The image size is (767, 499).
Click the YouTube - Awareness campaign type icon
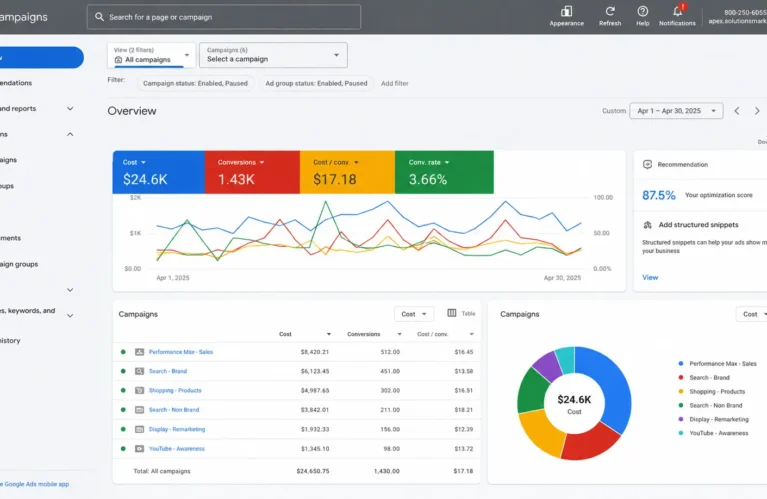(139, 449)
